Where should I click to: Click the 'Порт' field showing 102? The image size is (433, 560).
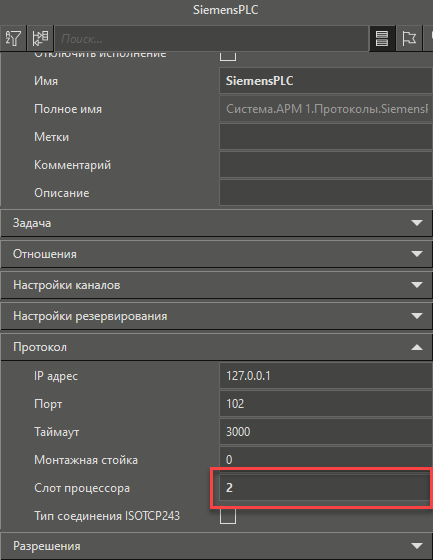[326, 404]
